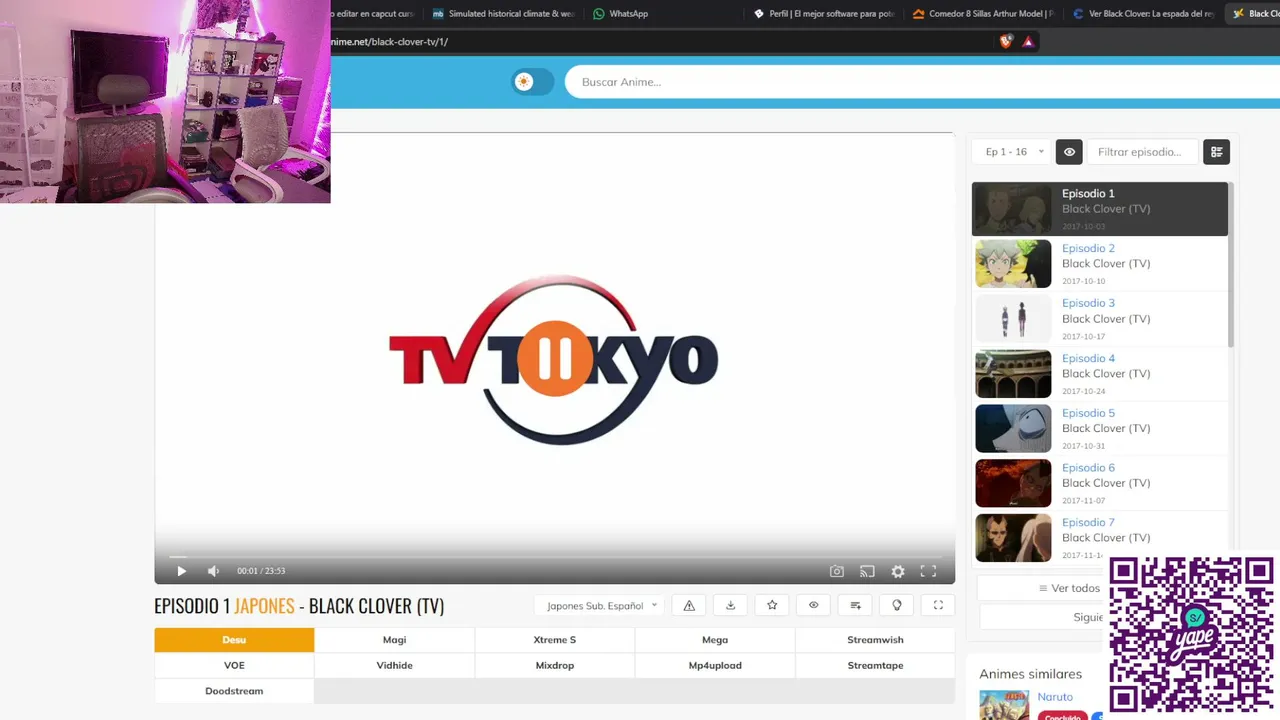Click the 2017-10-10 date under Episodio 2
The height and width of the screenshot is (720, 1280).
tap(1083, 281)
